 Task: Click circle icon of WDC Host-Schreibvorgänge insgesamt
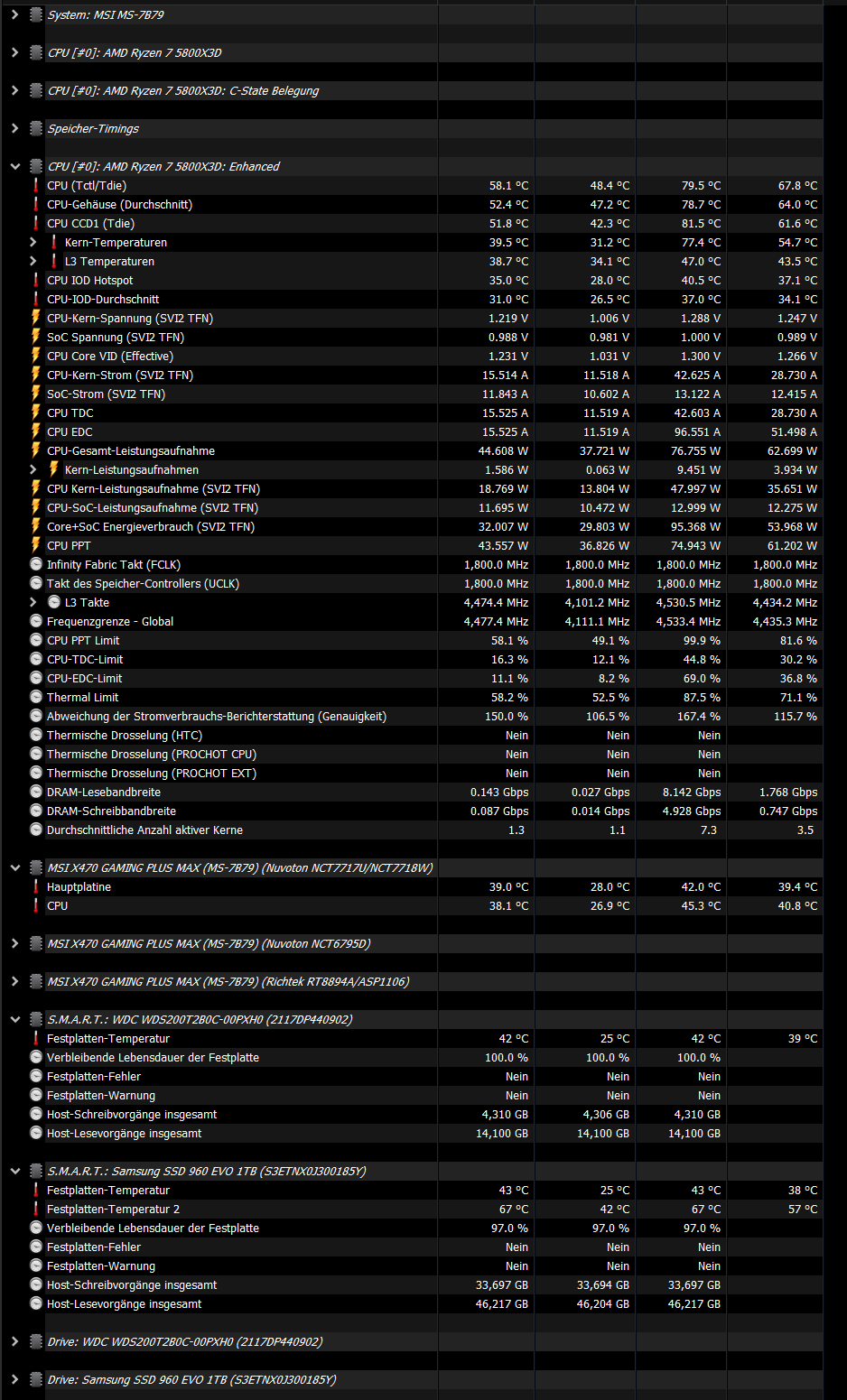[36, 1114]
